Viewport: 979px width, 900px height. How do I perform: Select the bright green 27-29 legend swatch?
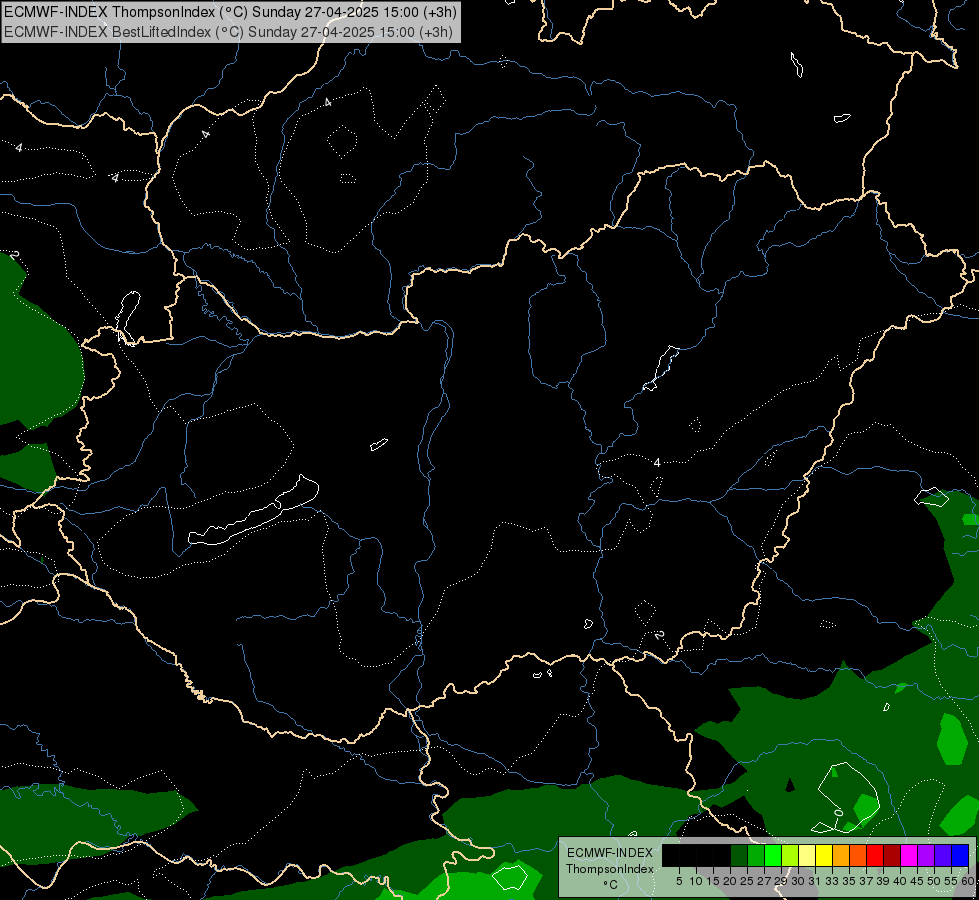[x=773, y=855]
